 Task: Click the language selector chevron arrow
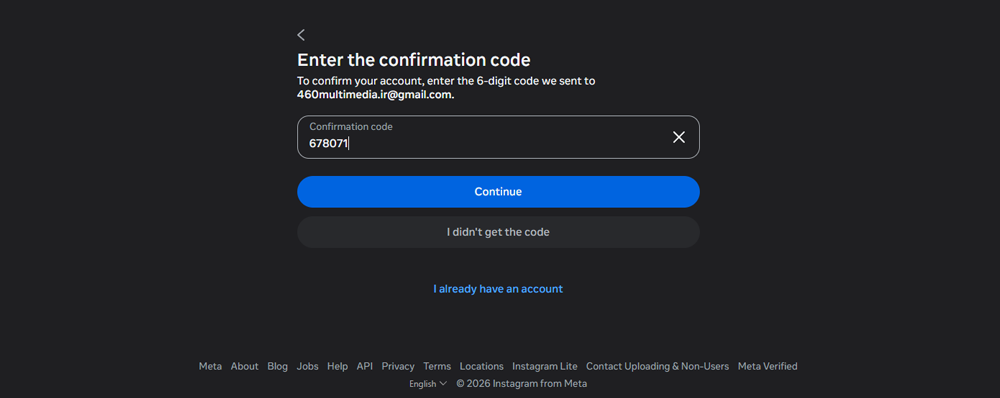pyautogui.click(x=443, y=384)
